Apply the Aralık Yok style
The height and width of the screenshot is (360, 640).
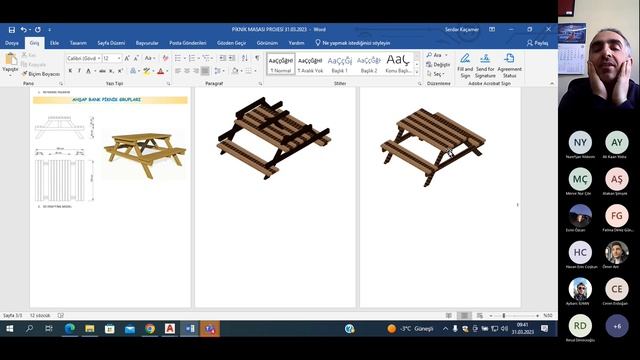(310, 64)
